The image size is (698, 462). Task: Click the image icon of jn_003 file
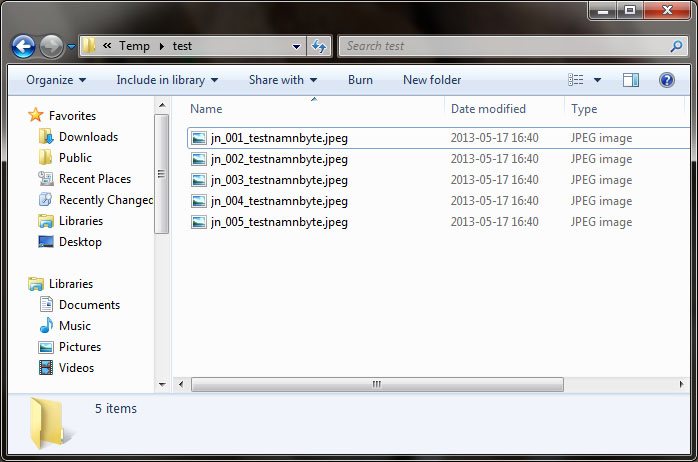(199, 180)
